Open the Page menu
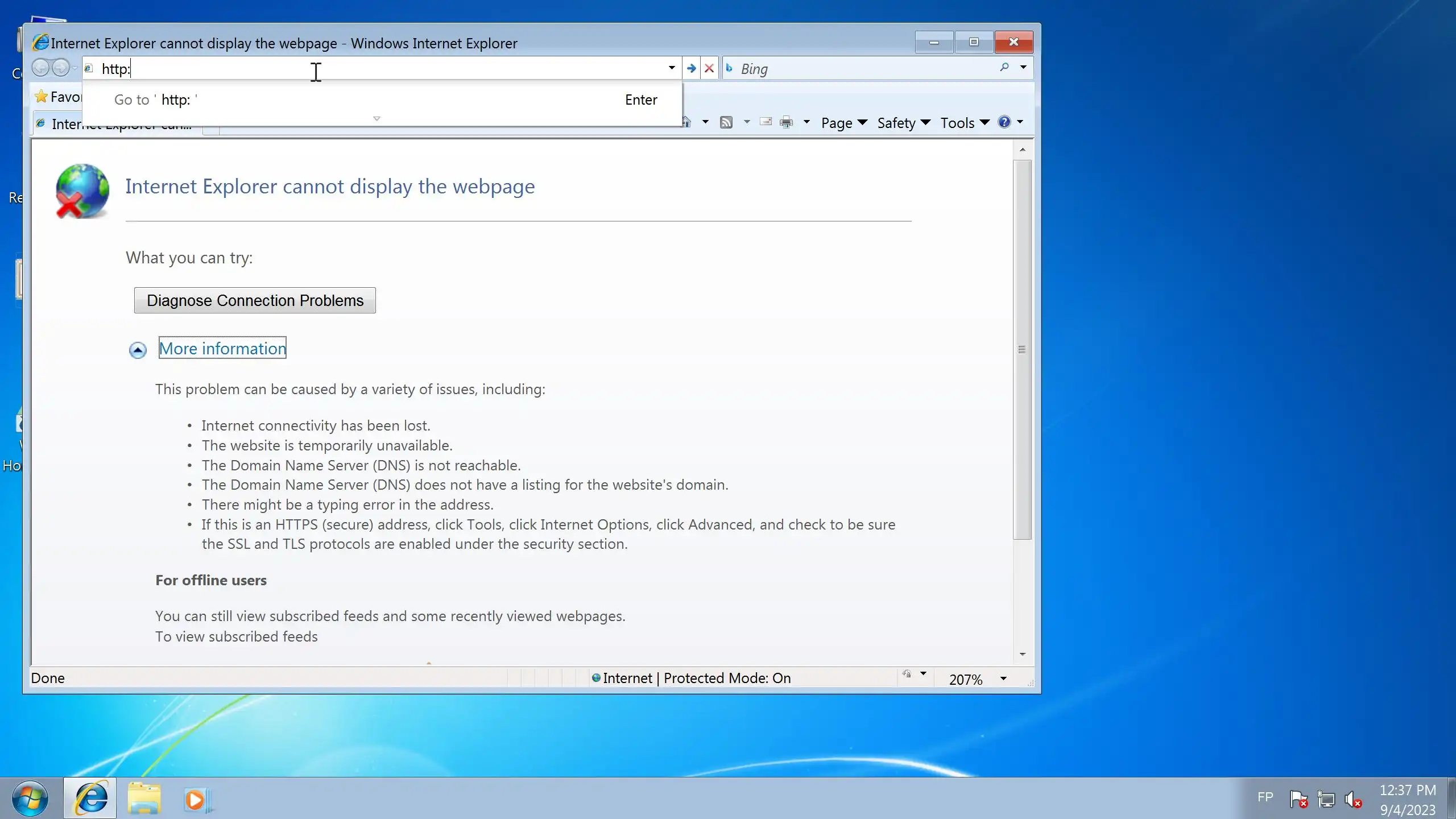 pos(843,123)
